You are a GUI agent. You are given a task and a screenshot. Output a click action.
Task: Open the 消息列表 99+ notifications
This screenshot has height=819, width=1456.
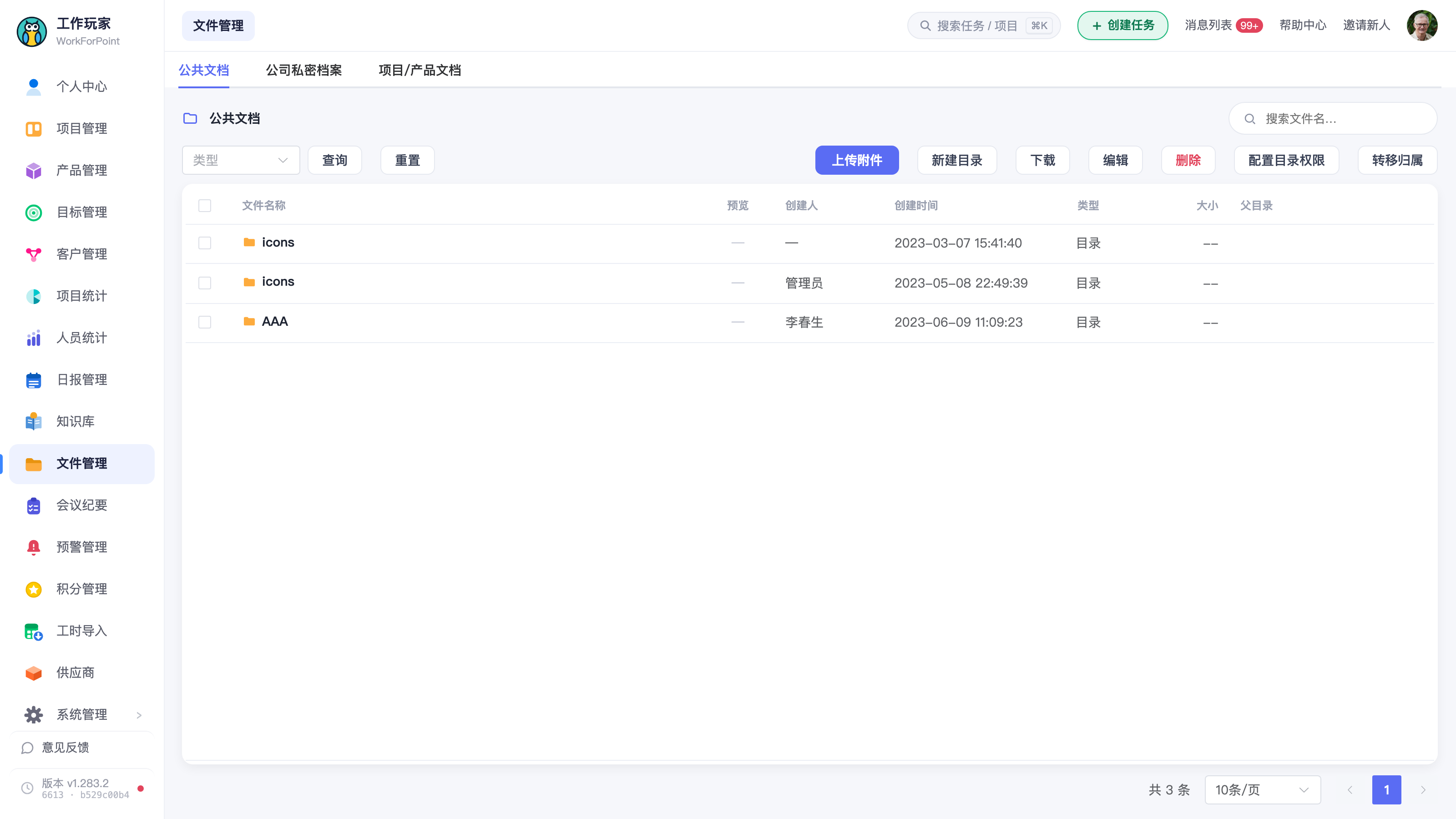pyautogui.click(x=1223, y=25)
